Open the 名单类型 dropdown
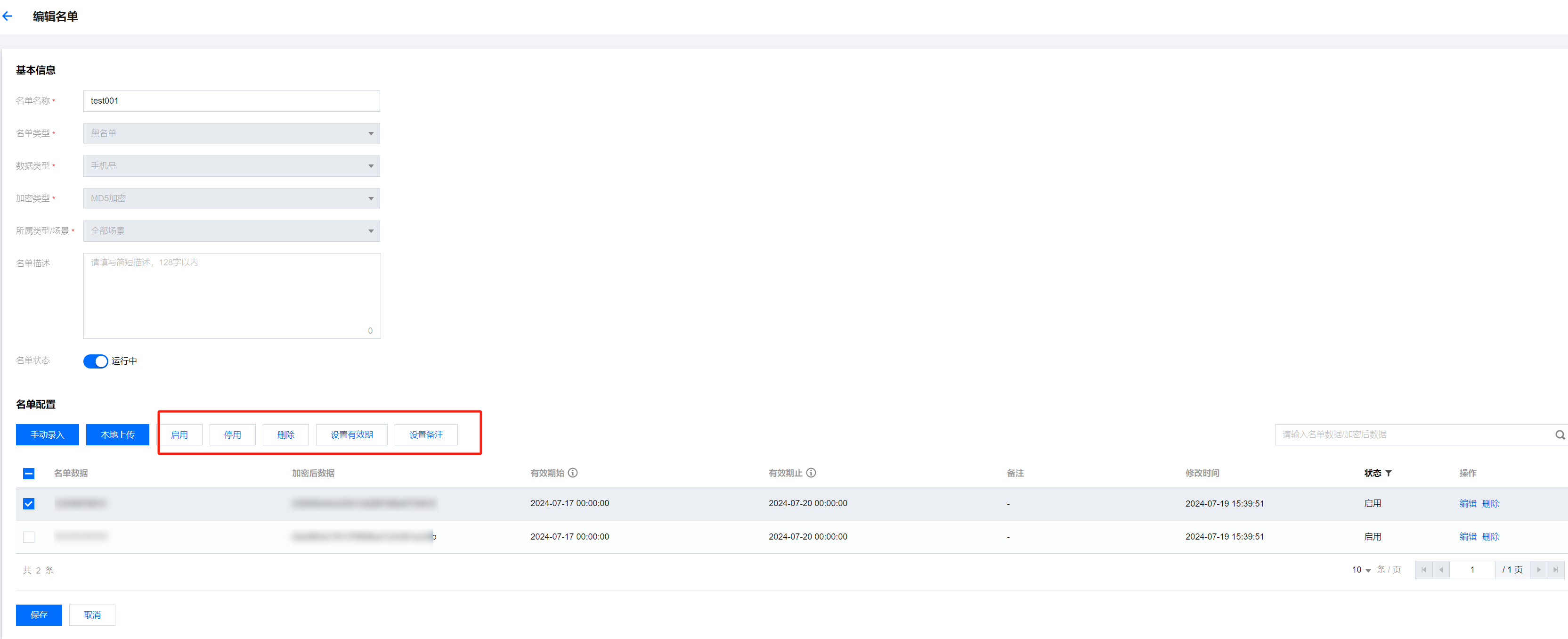Viewport: 1568px width, 639px height. (x=231, y=133)
